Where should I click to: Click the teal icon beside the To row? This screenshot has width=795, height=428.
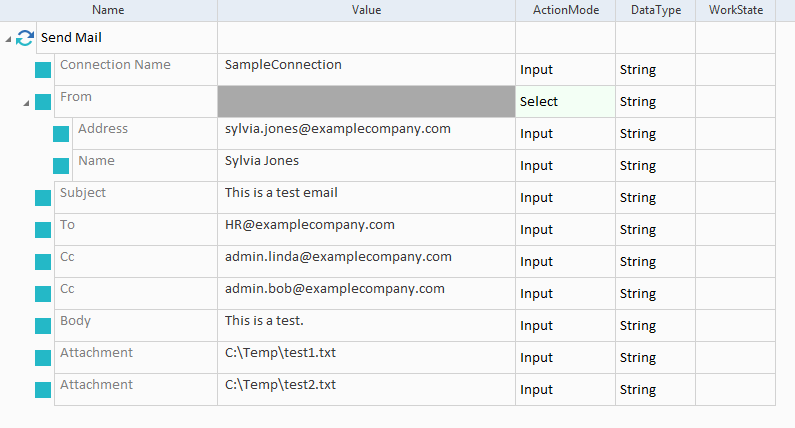coord(43,230)
